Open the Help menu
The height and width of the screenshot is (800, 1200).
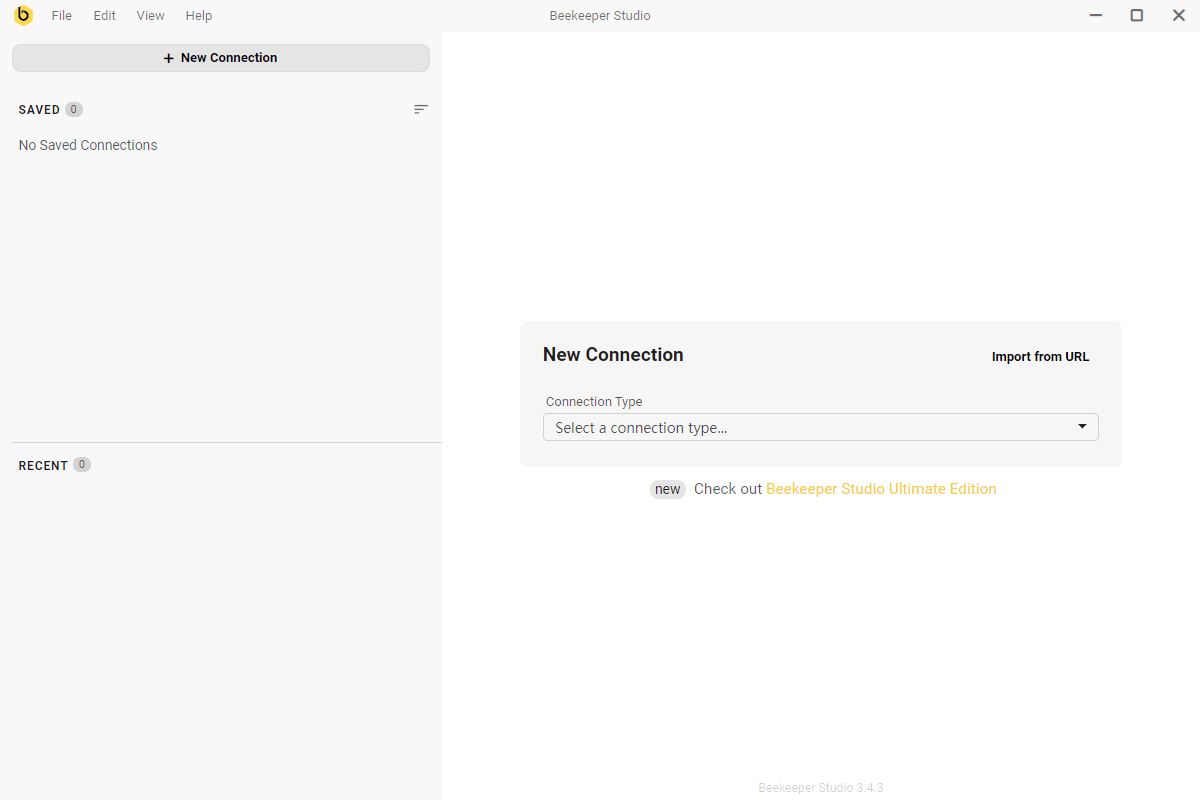199,15
